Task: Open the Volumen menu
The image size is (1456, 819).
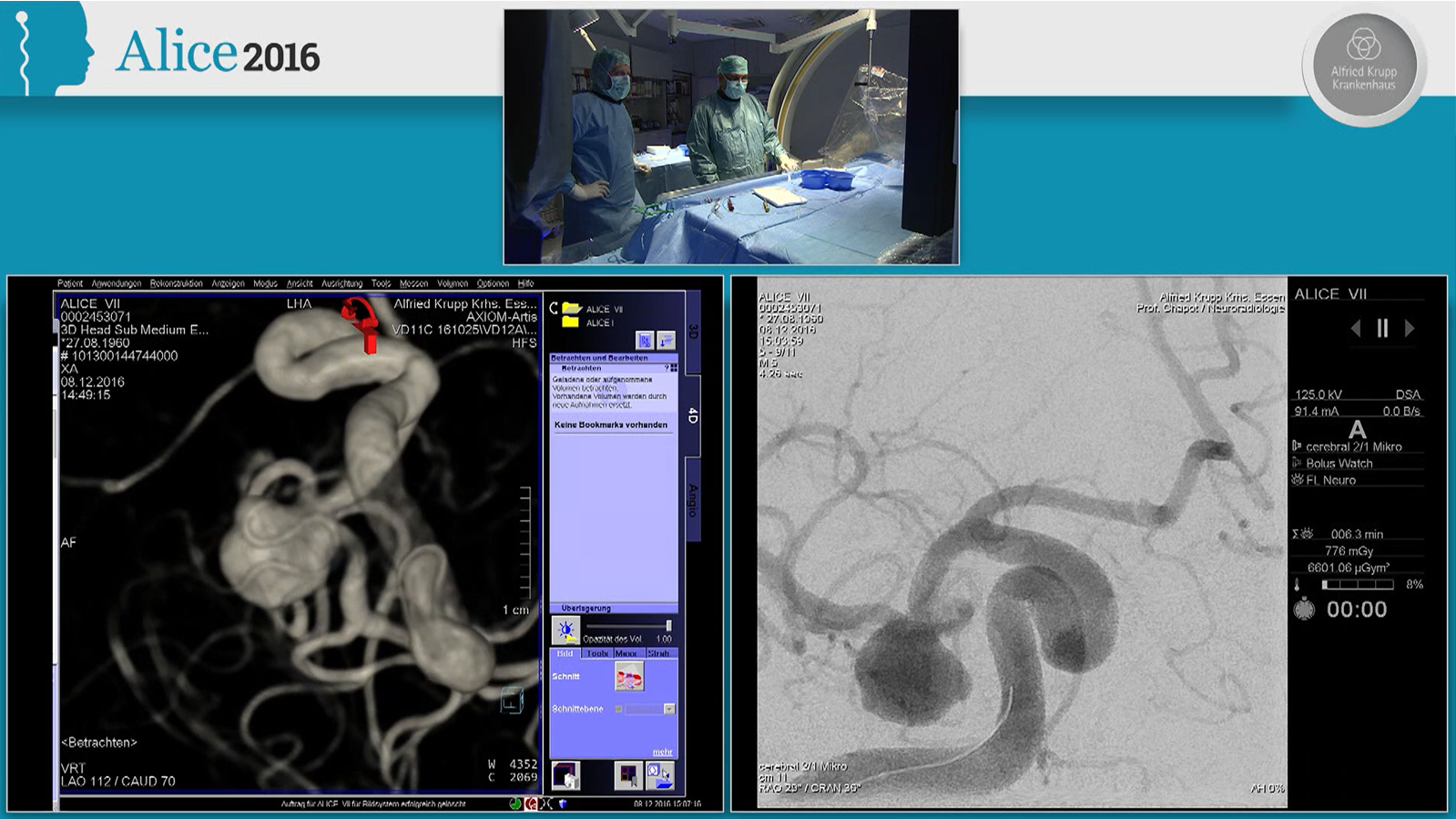Action: click(x=452, y=283)
